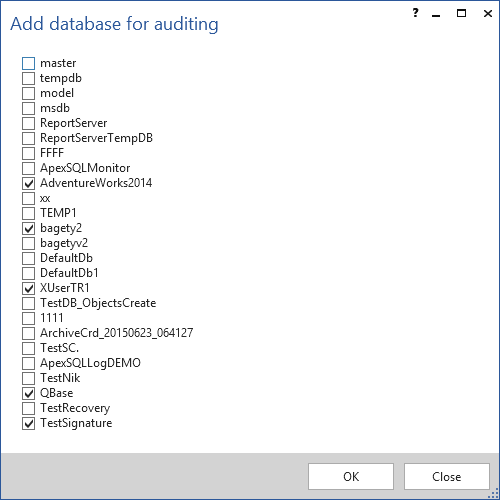Minimize the Add database dialog
Viewport: 500px width, 500px height.
click(436, 15)
